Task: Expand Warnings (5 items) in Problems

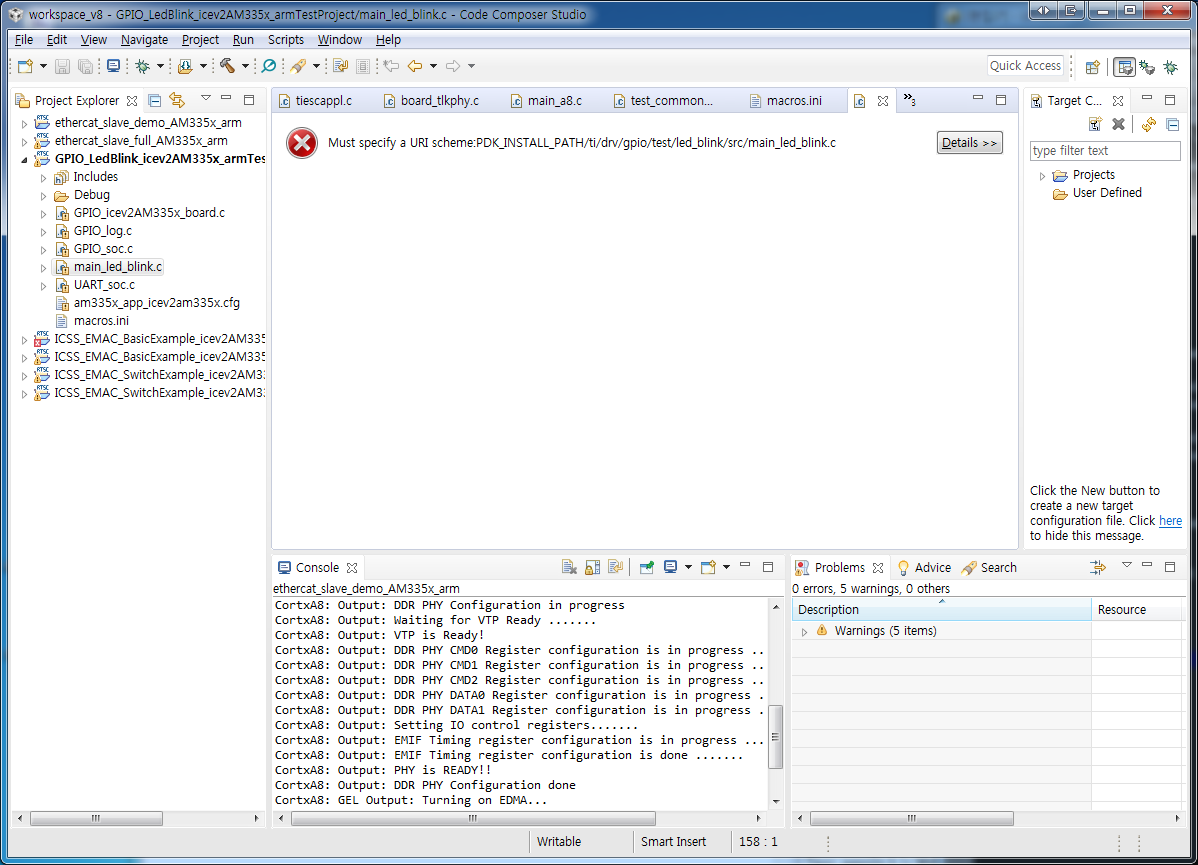Action: 804,632
